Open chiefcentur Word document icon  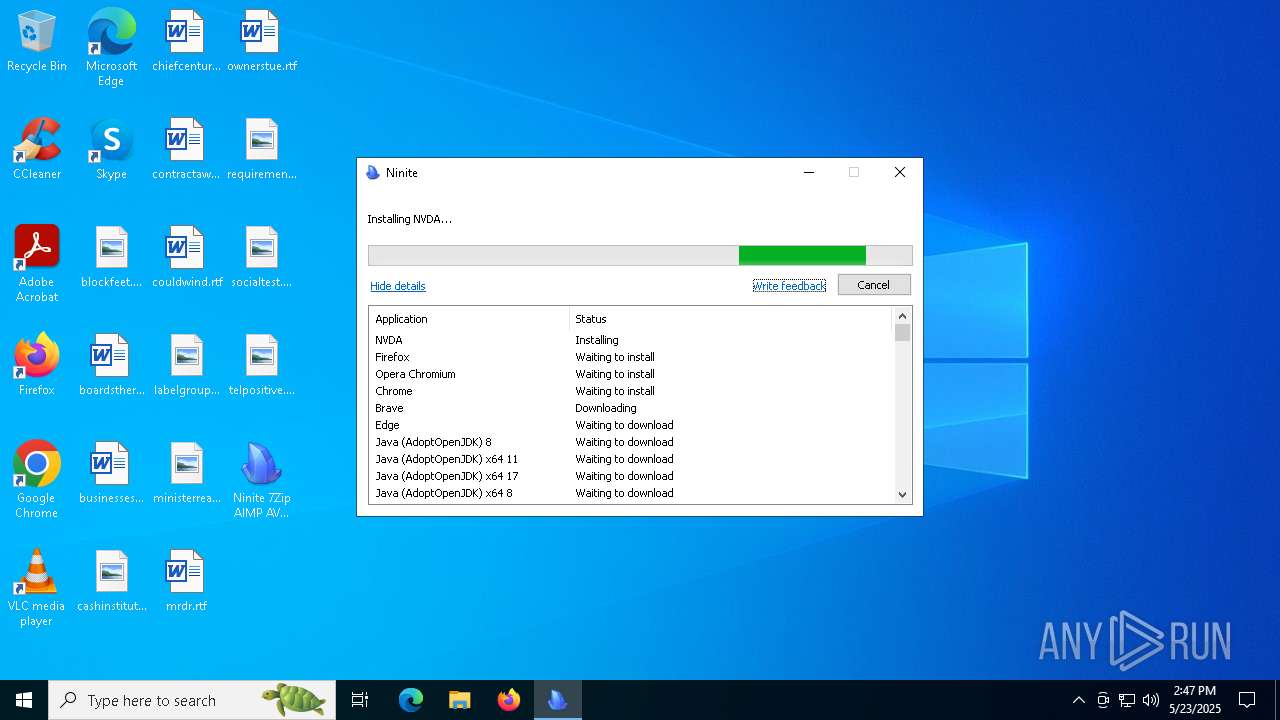tap(186, 41)
